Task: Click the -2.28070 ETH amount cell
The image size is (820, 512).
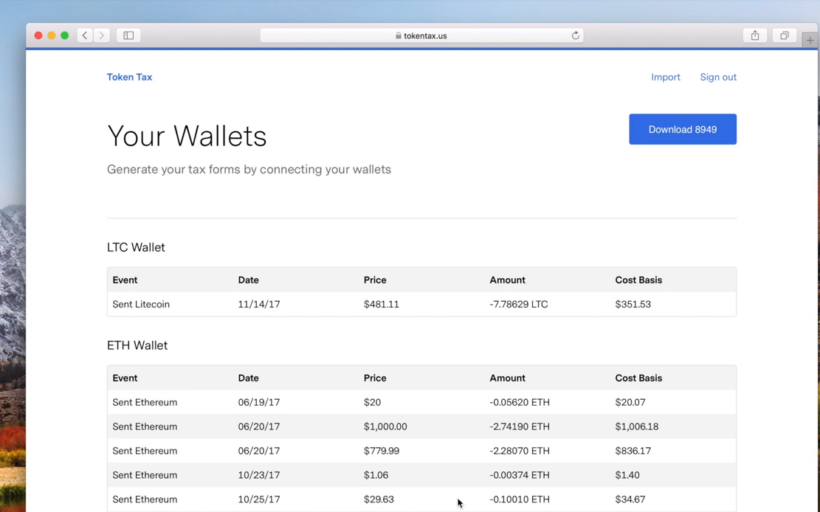Action: tap(519, 451)
